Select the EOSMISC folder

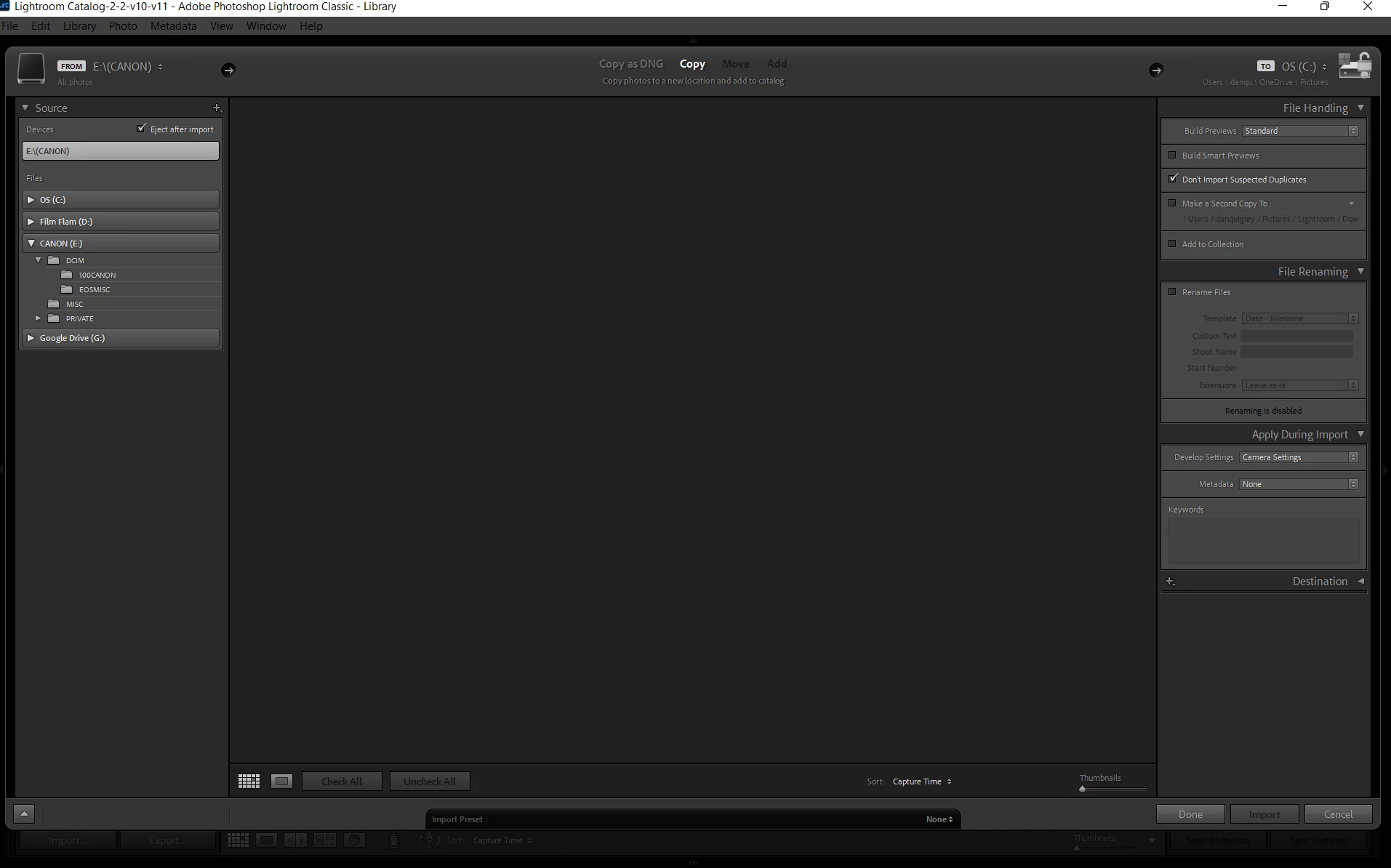(x=95, y=289)
